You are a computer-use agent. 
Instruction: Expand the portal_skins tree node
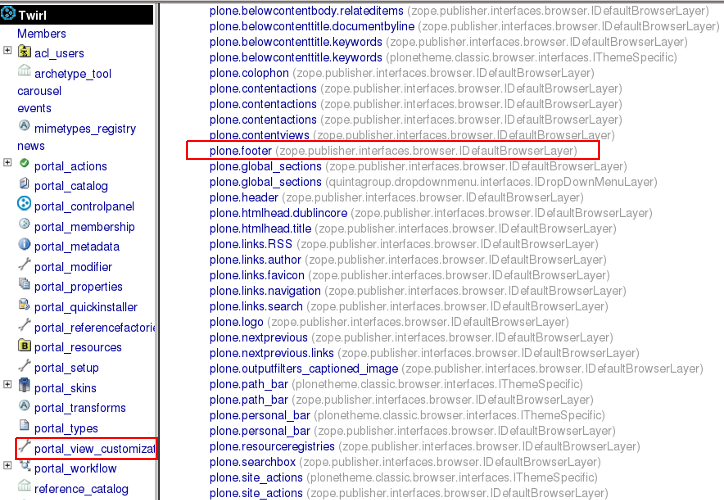(7, 384)
